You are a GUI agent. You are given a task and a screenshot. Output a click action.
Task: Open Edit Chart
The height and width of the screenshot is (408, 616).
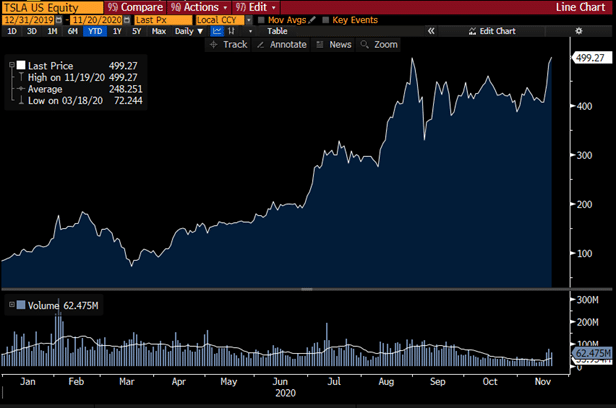coord(492,31)
